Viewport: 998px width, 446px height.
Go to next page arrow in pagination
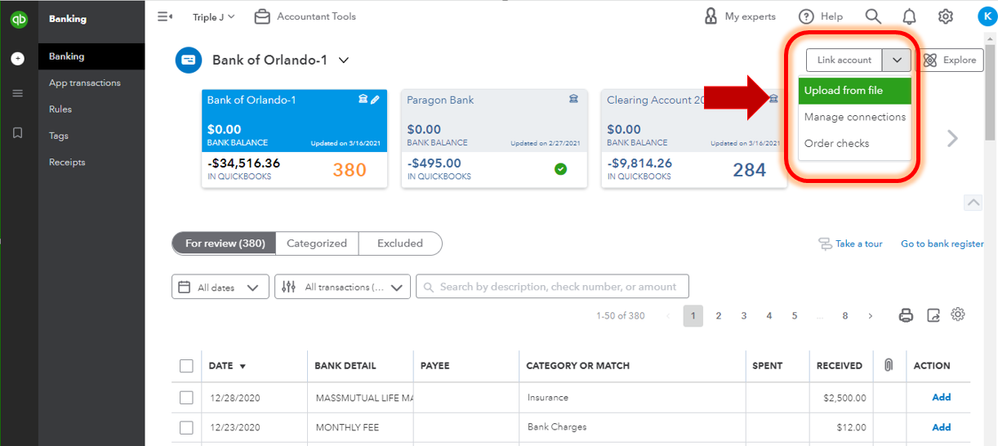[870, 316]
